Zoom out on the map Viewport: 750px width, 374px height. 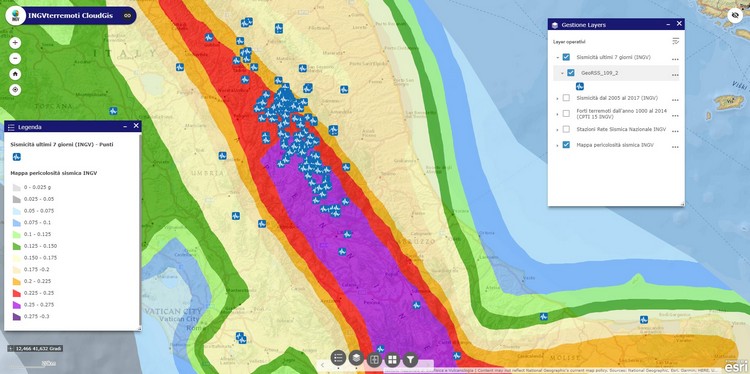click(x=15, y=59)
